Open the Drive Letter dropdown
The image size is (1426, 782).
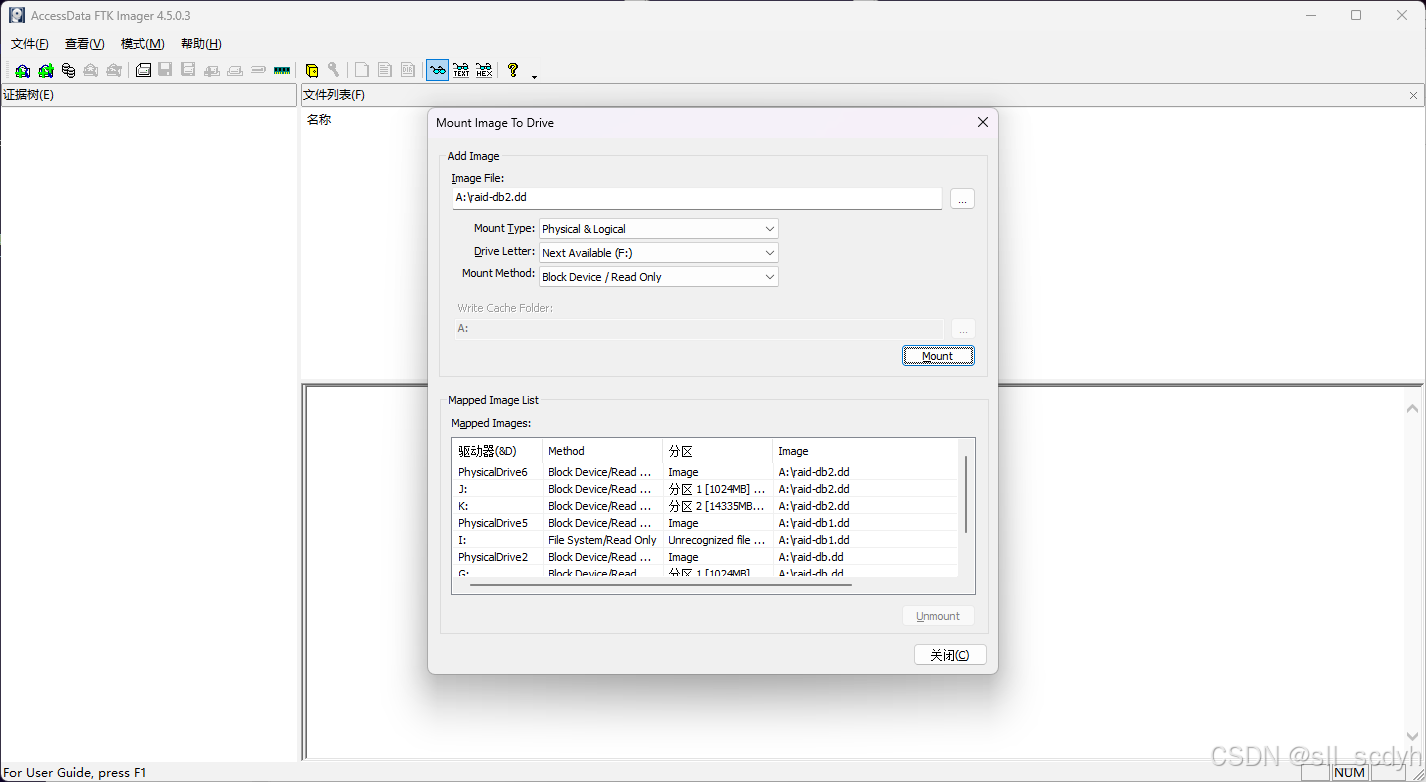pyautogui.click(x=658, y=253)
